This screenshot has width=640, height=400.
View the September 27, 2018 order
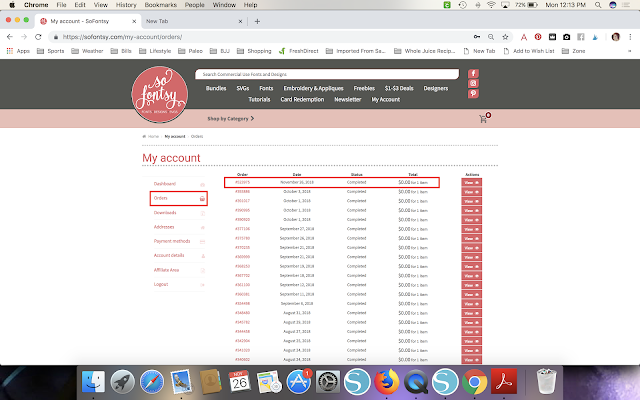point(471,229)
